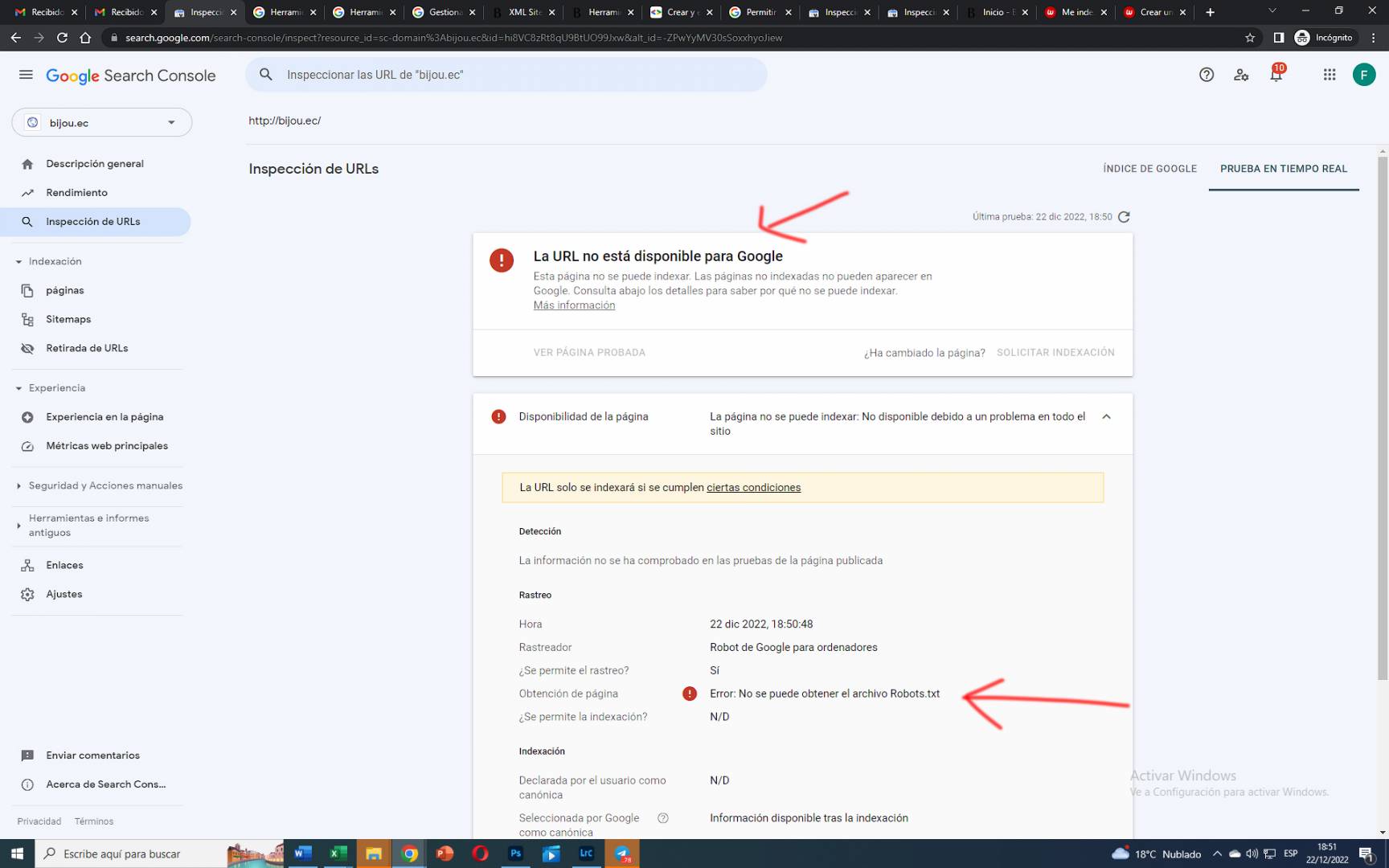Open the Windows Start menu
This screenshot has width=1389, height=868.
(x=17, y=854)
